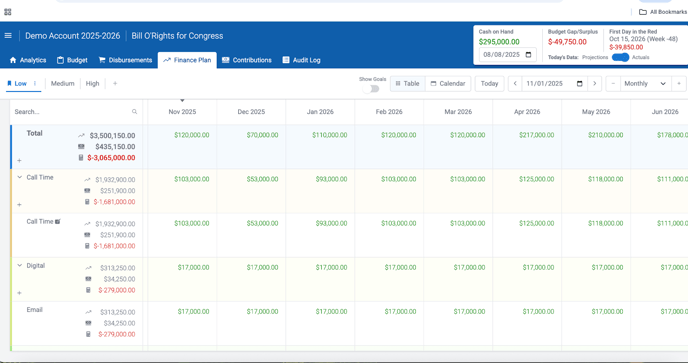This screenshot has height=363, width=688.
Task: Open All Bookmarks folder
Action: click(x=663, y=12)
